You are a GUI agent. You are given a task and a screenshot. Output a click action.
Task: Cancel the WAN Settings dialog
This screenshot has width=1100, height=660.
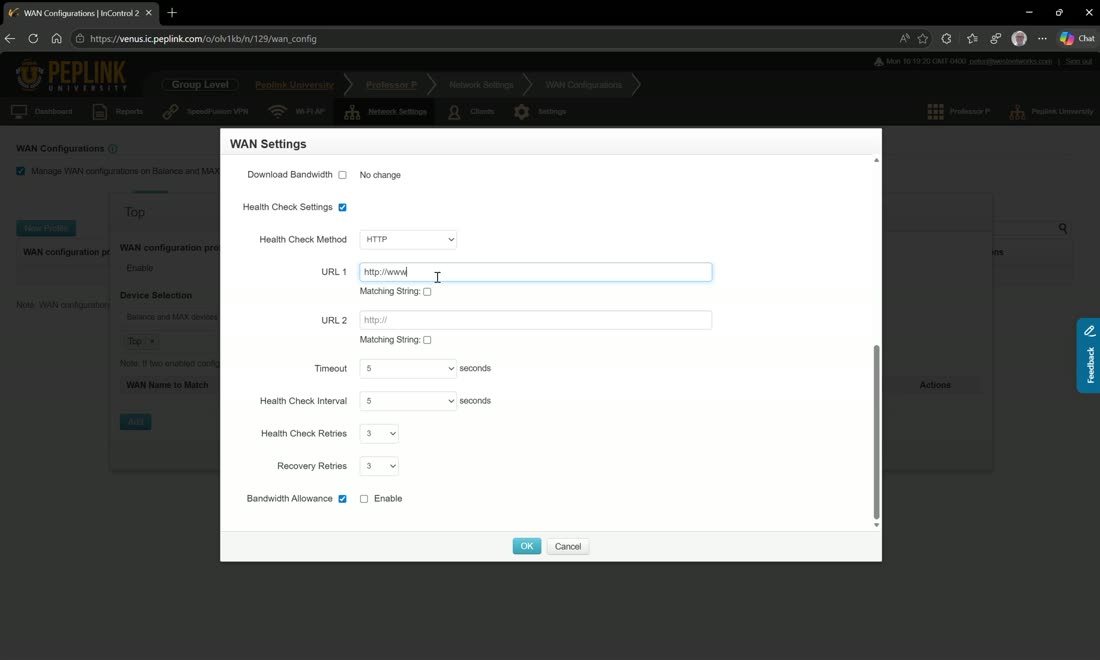coord(568,546)
